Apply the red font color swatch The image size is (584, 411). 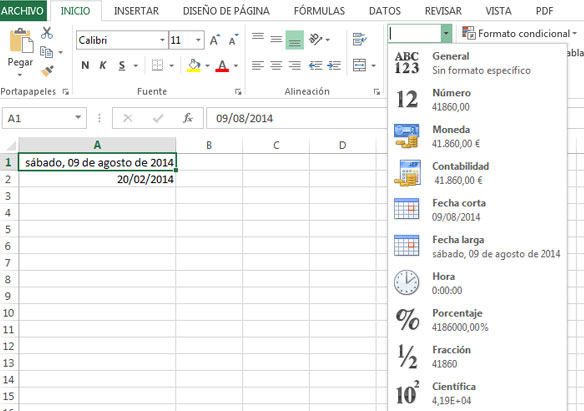222,66
